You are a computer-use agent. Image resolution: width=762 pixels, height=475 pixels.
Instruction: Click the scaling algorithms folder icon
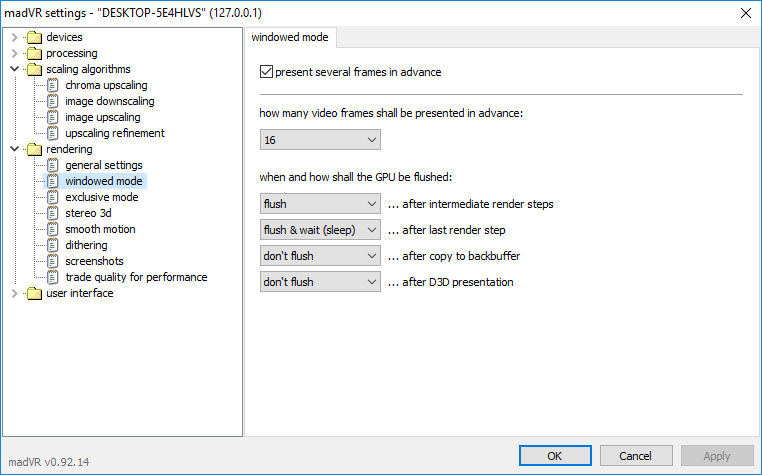(x=35, y=70)
